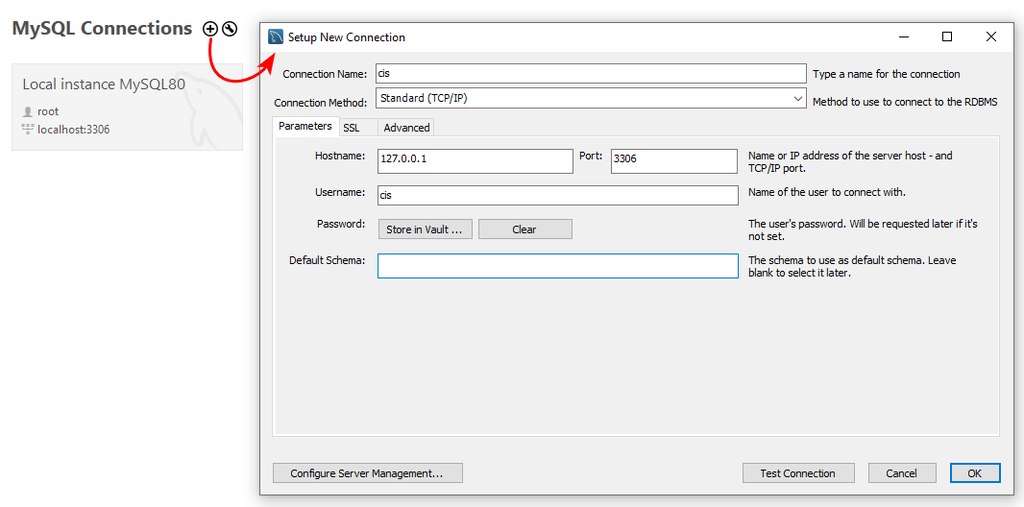Confirm the connection with OK
Image resolution: width=1024 pixels, height=507 pixels.
pos(974,473)
